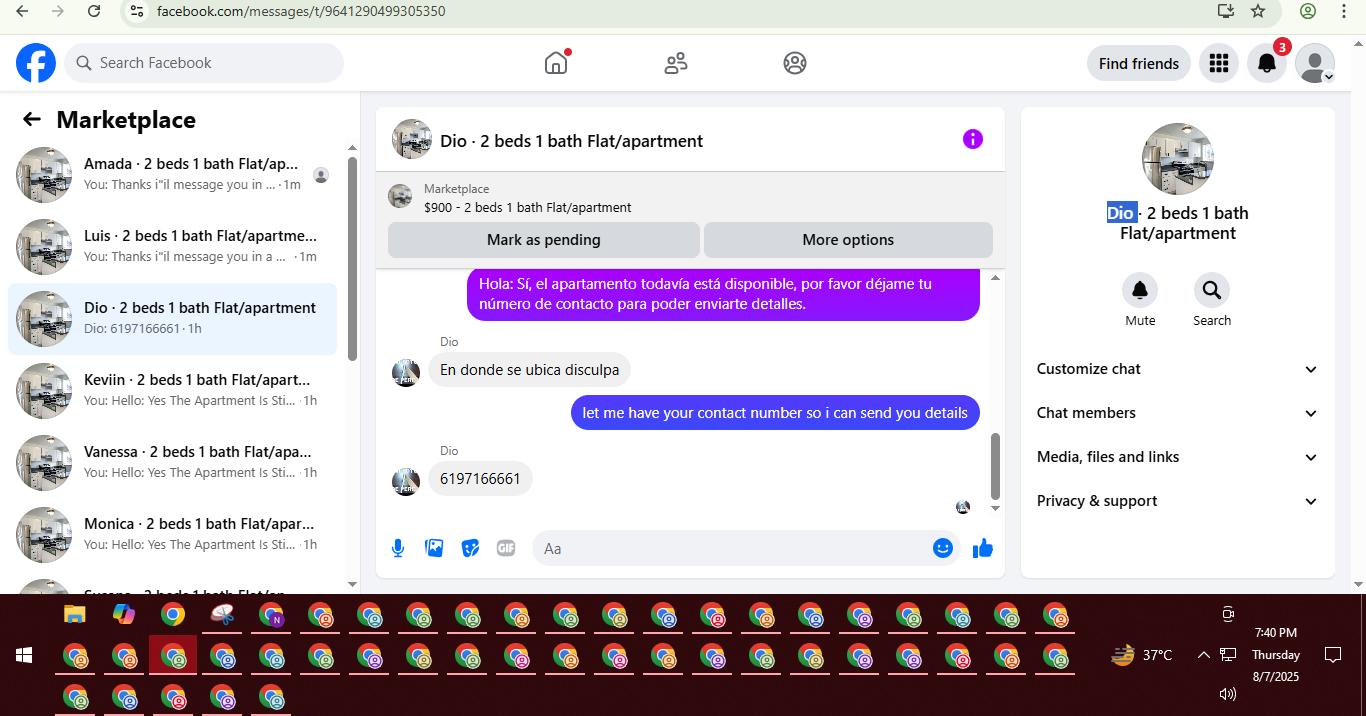Go back using the Marketplace back arrow
This screenshot has height=716, width=1366.
coord(32,120)
